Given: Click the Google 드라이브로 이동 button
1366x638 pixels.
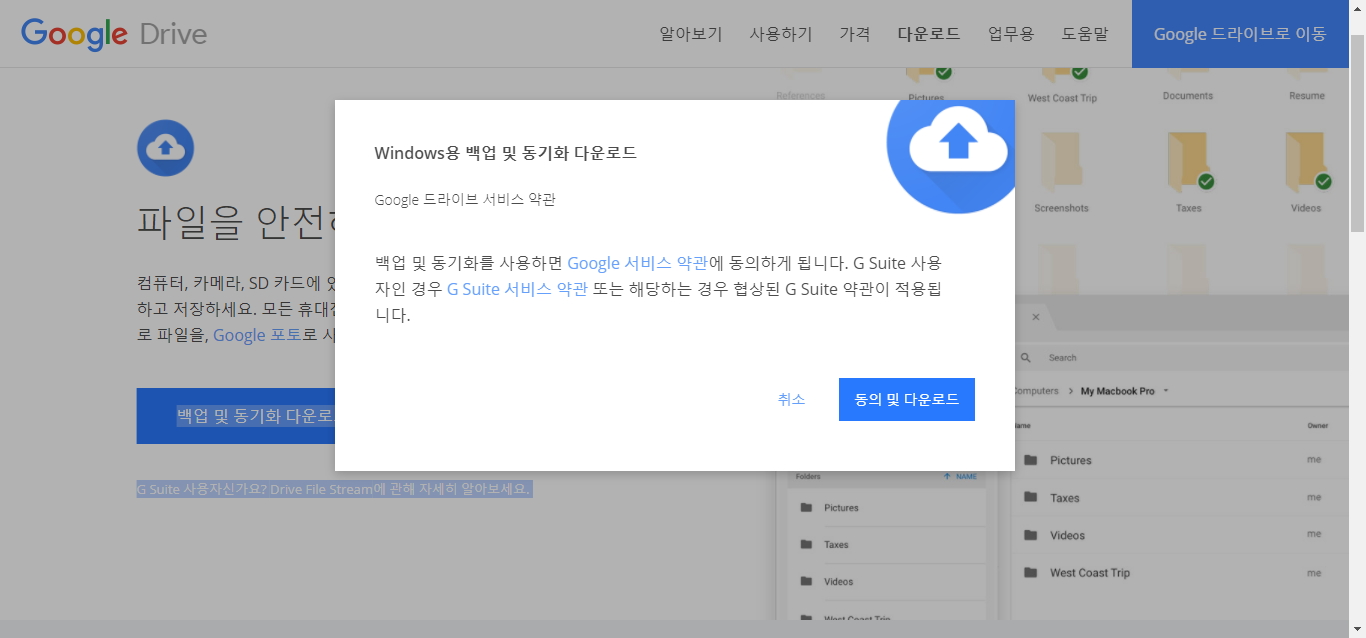Looking at the screenshot, I should pyautogui.click(x=1240, y=34).
